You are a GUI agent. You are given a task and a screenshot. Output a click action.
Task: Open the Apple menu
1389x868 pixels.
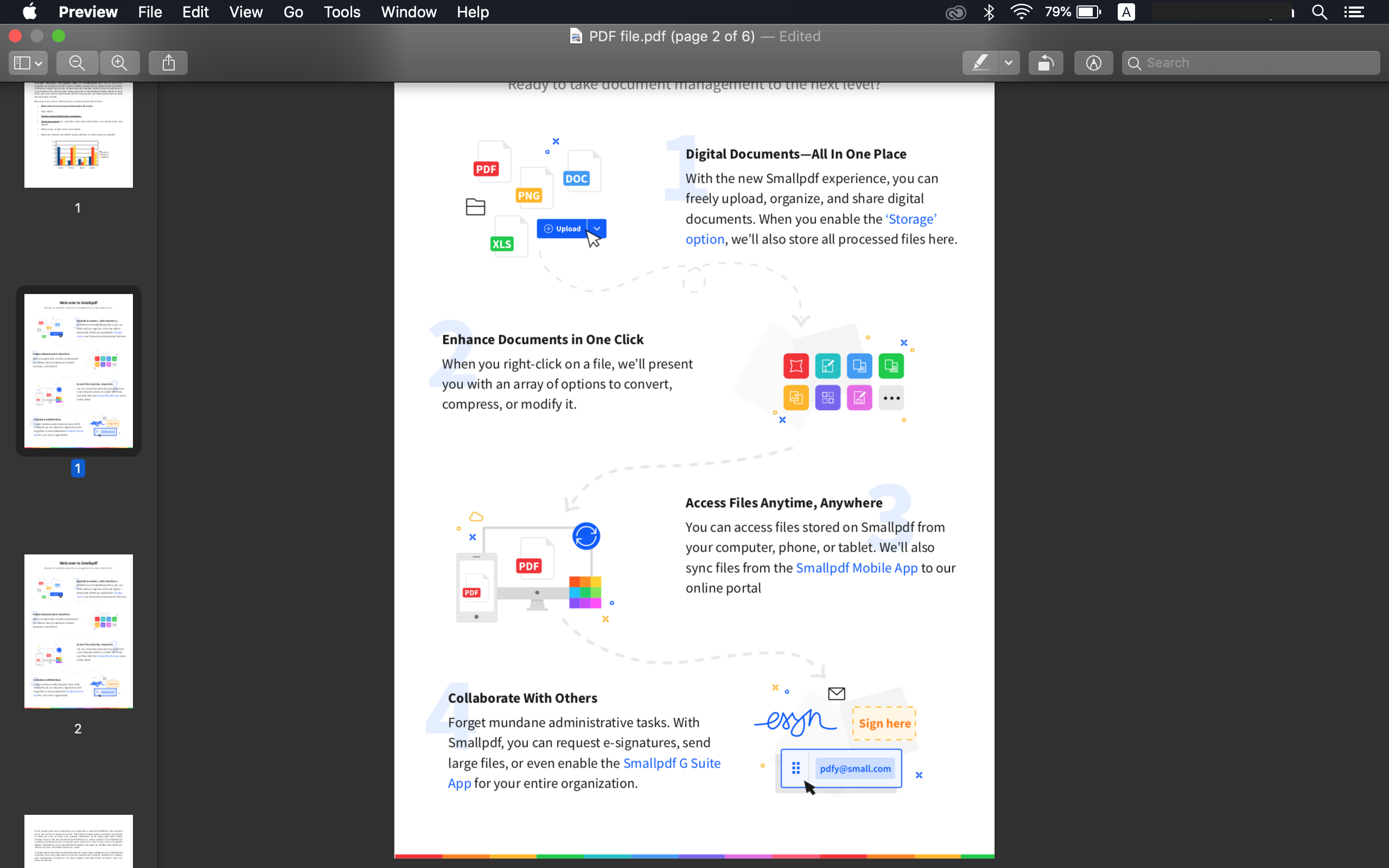(x=29, y=11)
